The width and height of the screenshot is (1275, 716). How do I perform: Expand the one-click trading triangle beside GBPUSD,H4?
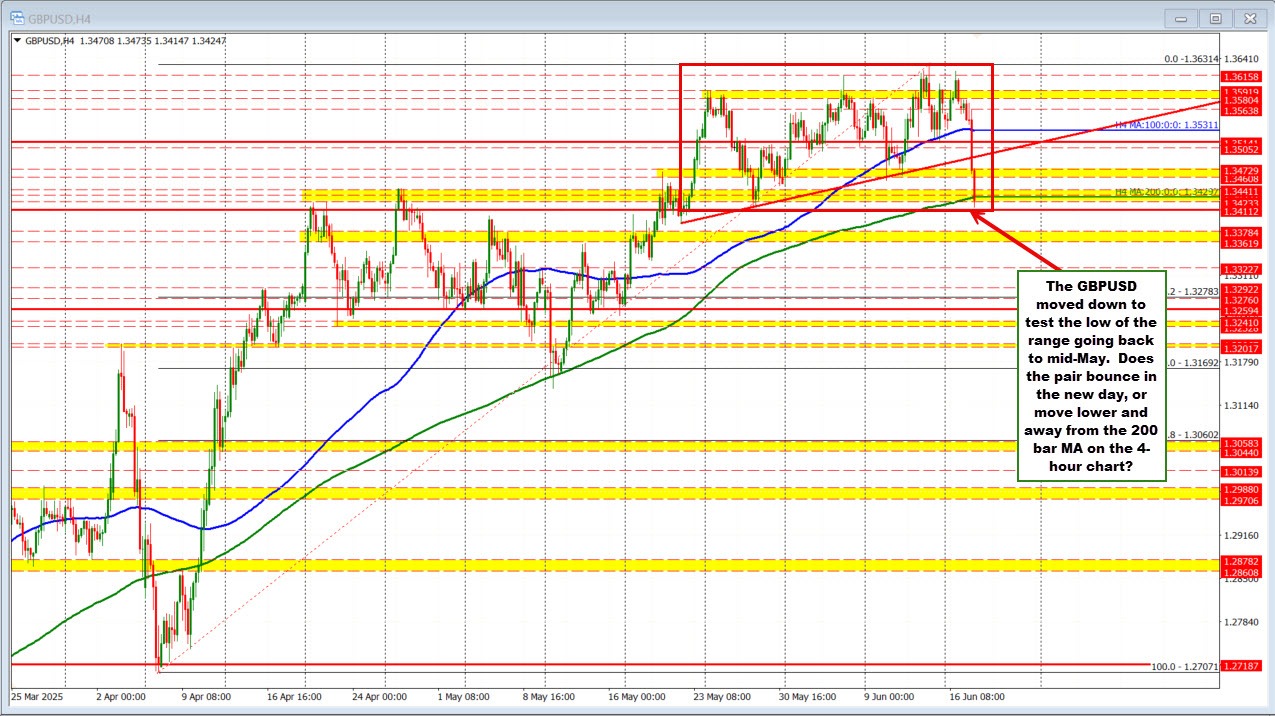click(x=15, y=41)
